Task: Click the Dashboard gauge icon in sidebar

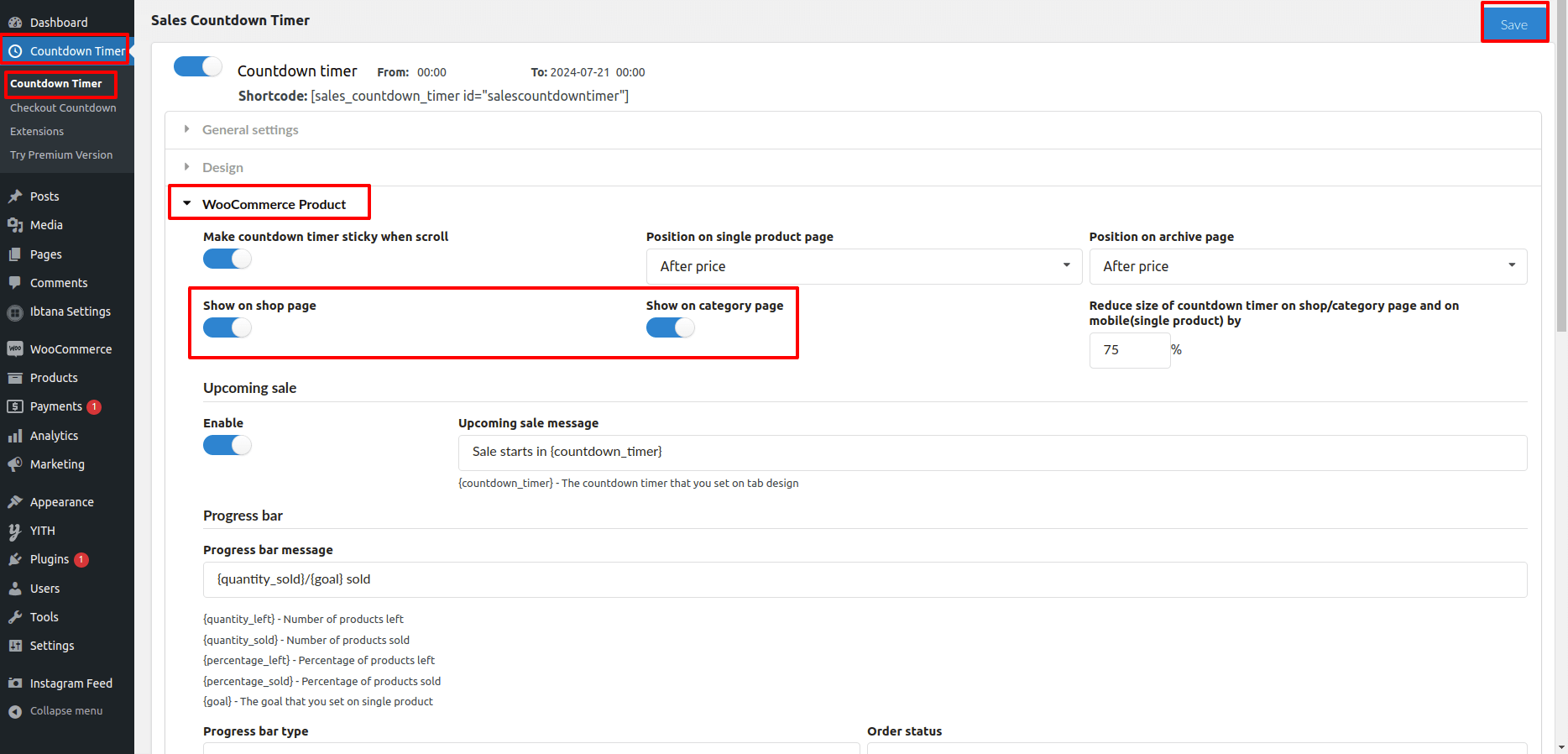Action: tap(15, 23)
